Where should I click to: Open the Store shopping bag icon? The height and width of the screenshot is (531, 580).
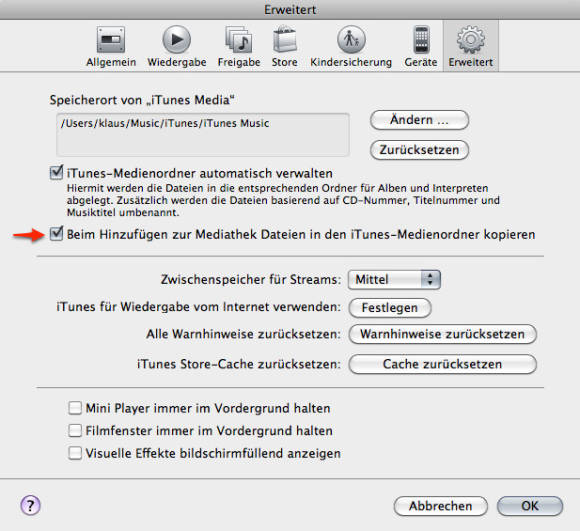click(284, 39)
